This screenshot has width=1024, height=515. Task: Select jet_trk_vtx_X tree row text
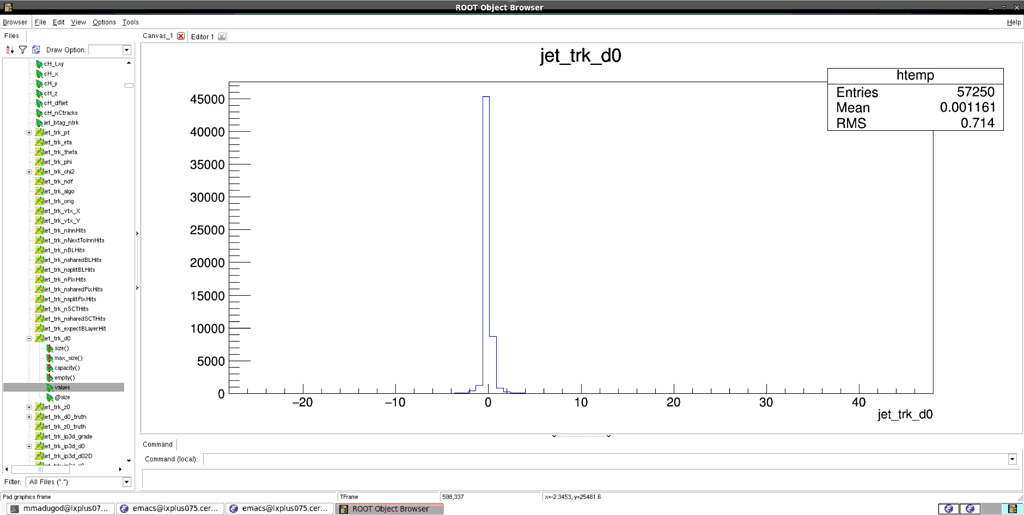point(62,211)
